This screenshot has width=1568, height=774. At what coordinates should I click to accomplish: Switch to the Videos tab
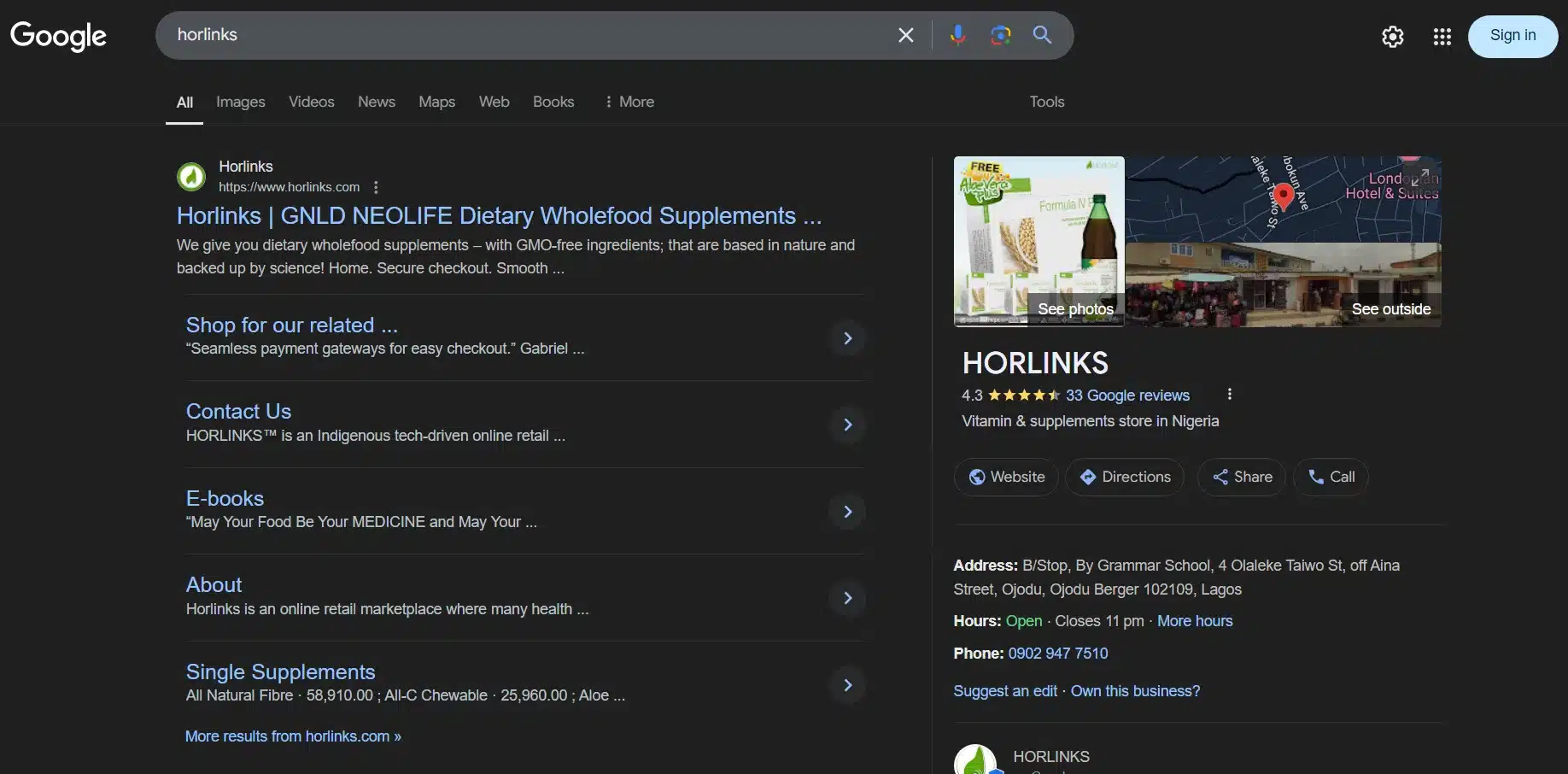(312, 102)
